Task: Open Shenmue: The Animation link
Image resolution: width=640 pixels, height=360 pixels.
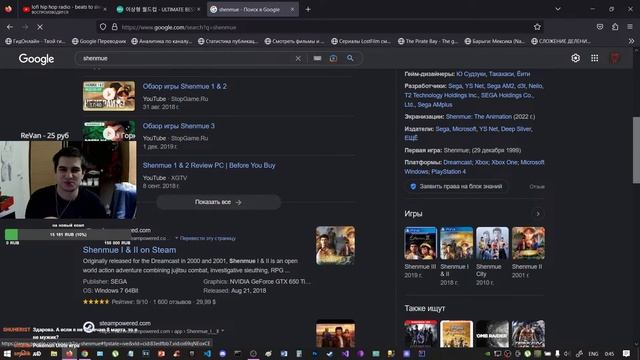Action: [x=478, y=117]
